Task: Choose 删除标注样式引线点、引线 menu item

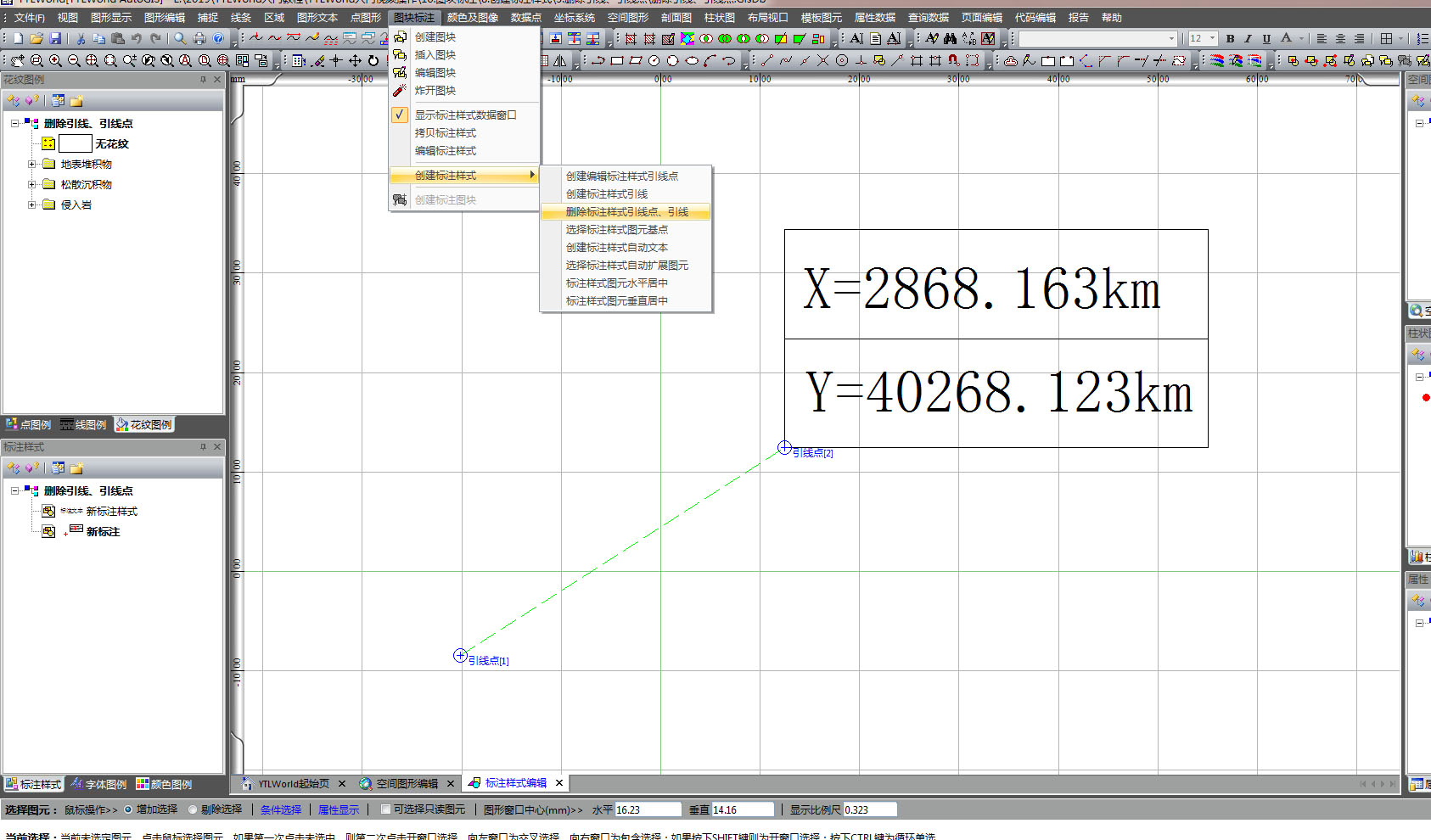Action: (x=626, y=212)
